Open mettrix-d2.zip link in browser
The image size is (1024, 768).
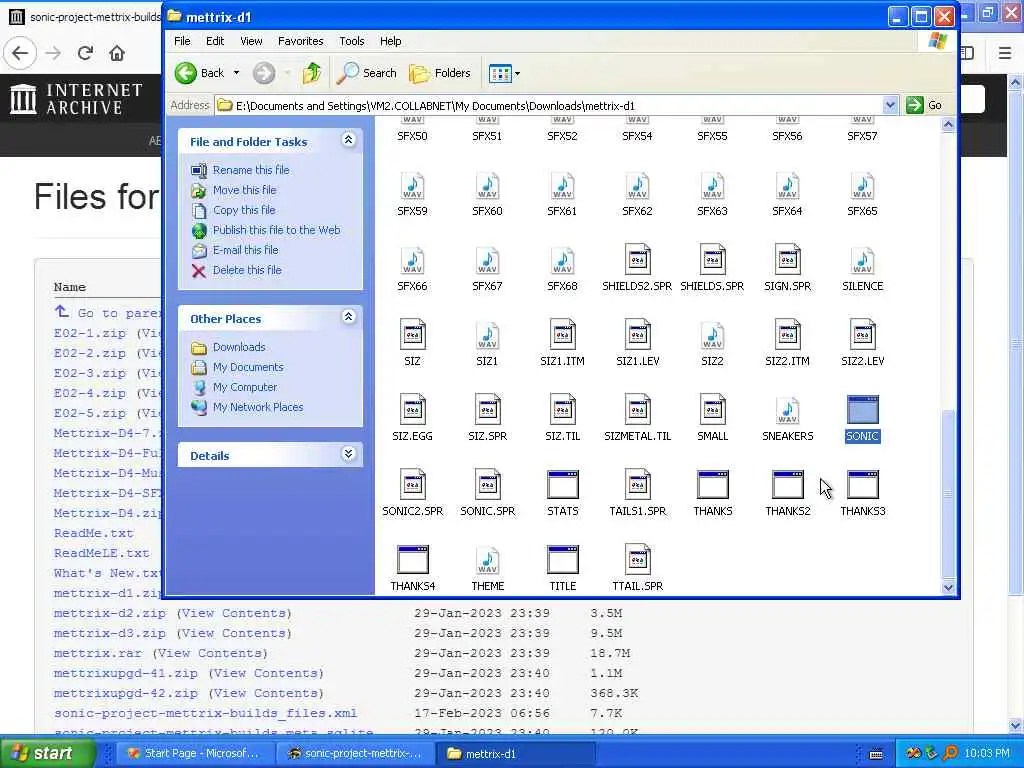tap(110, 613)
